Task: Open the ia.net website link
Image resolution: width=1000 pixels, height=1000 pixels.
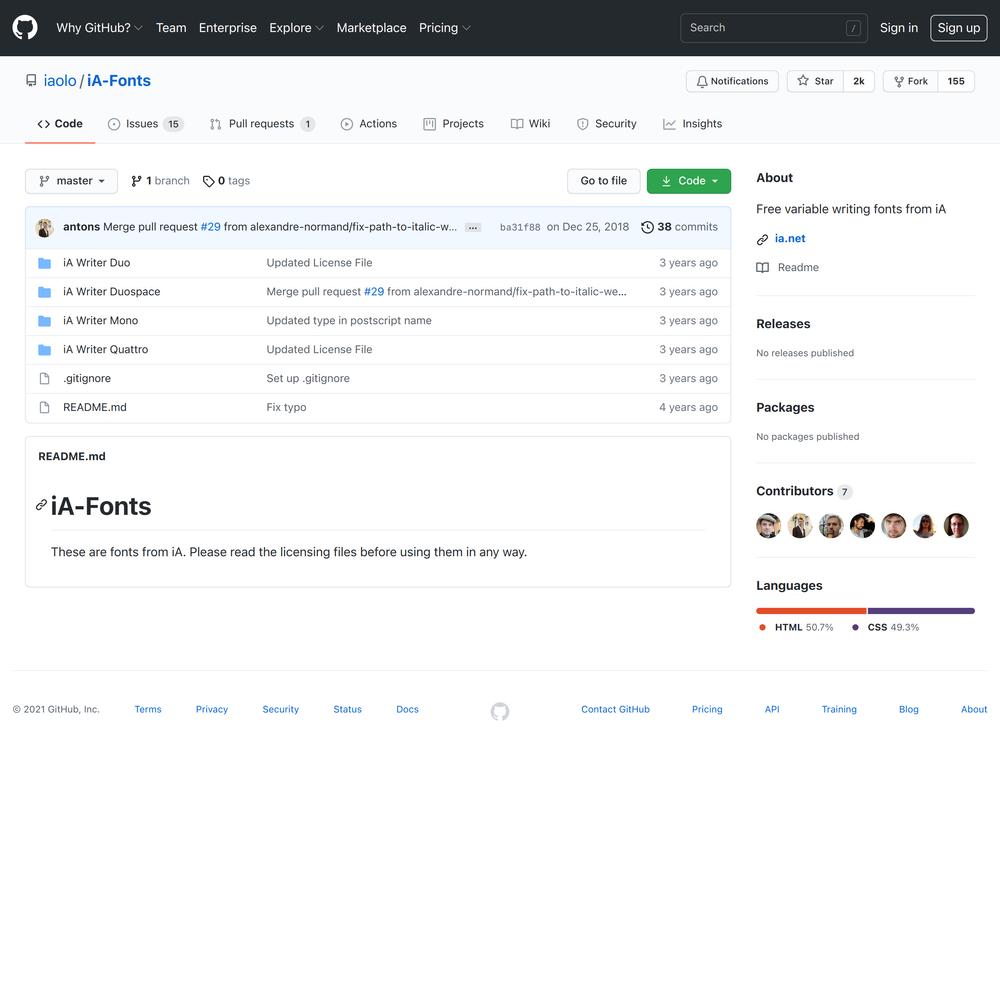Action: (x=790, y=238)
